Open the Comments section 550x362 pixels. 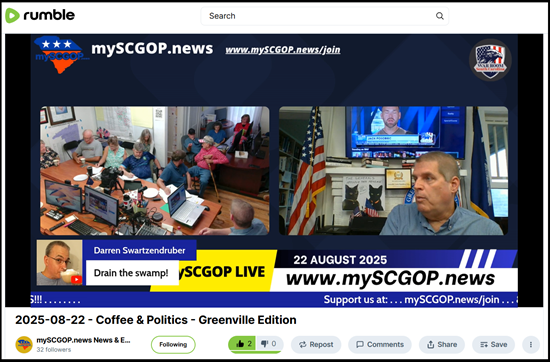[380, 344]
